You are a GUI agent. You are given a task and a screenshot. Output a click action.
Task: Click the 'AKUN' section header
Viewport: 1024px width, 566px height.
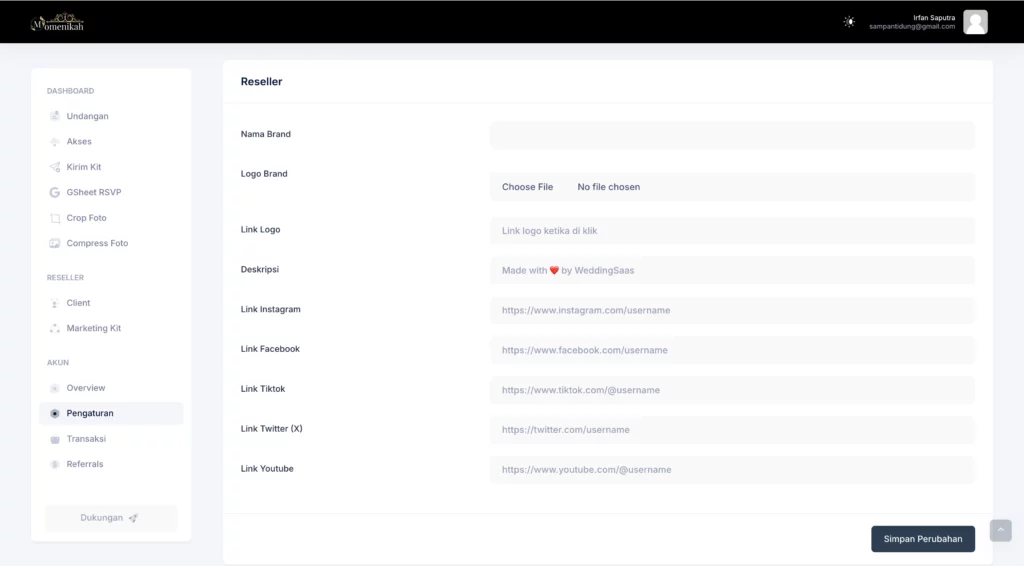tap(57, 362)
